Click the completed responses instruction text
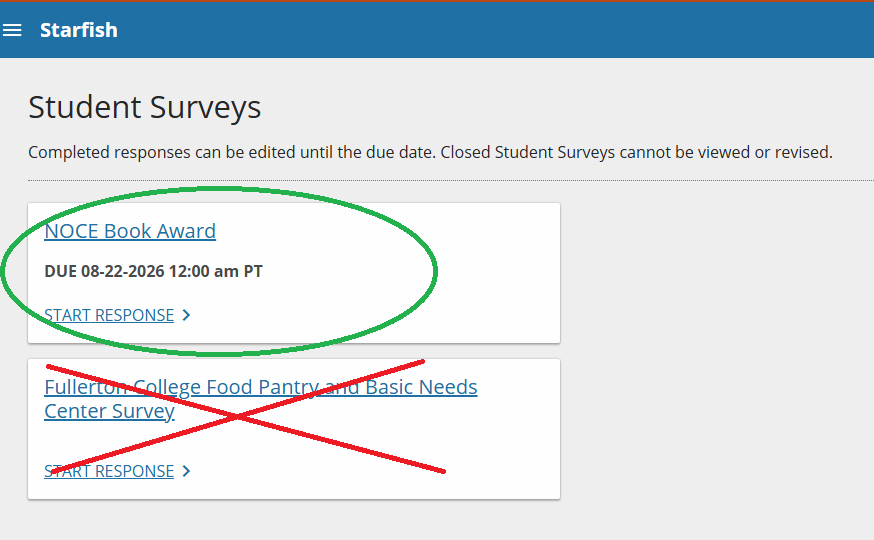874x540 pixels. (x=430, y=152)
